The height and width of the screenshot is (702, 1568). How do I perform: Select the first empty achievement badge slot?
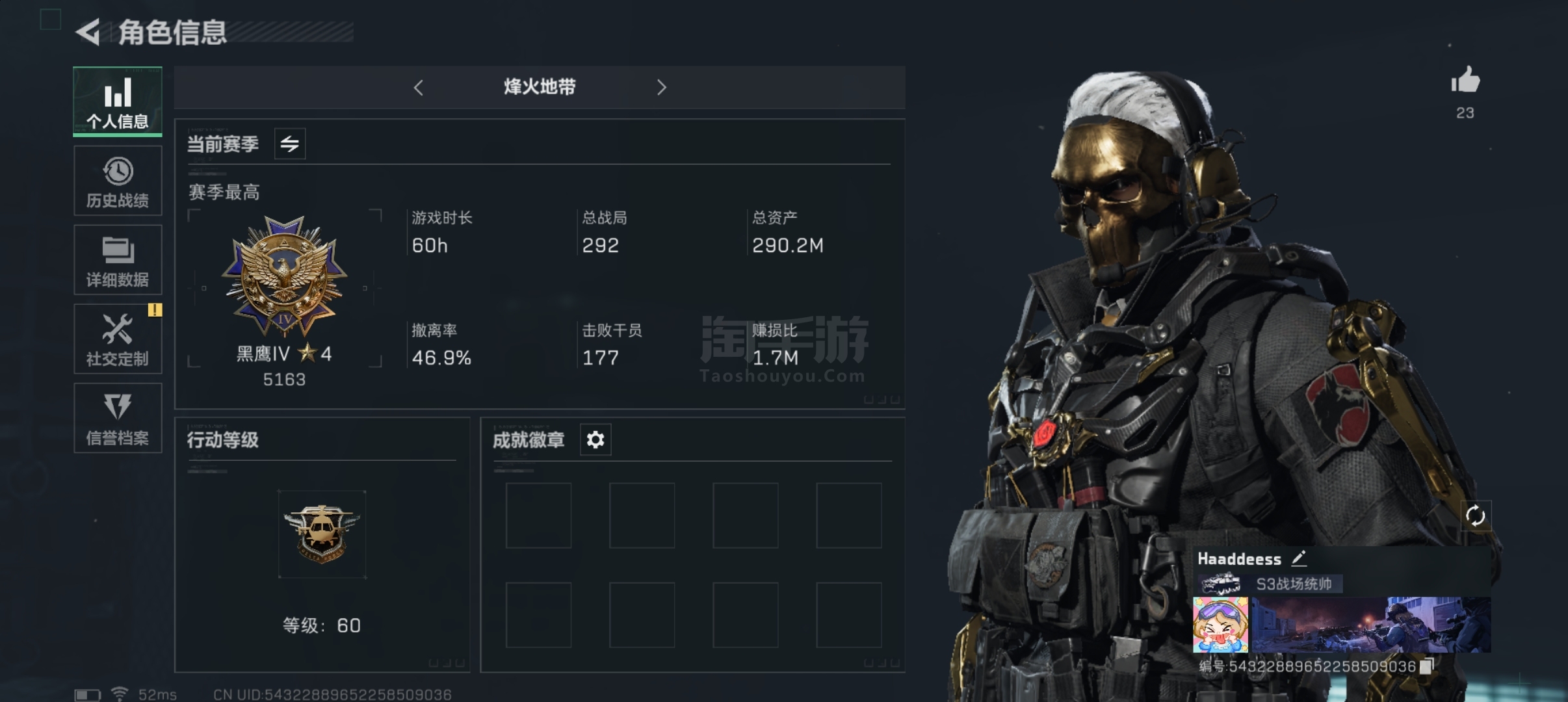coord(538,515)
